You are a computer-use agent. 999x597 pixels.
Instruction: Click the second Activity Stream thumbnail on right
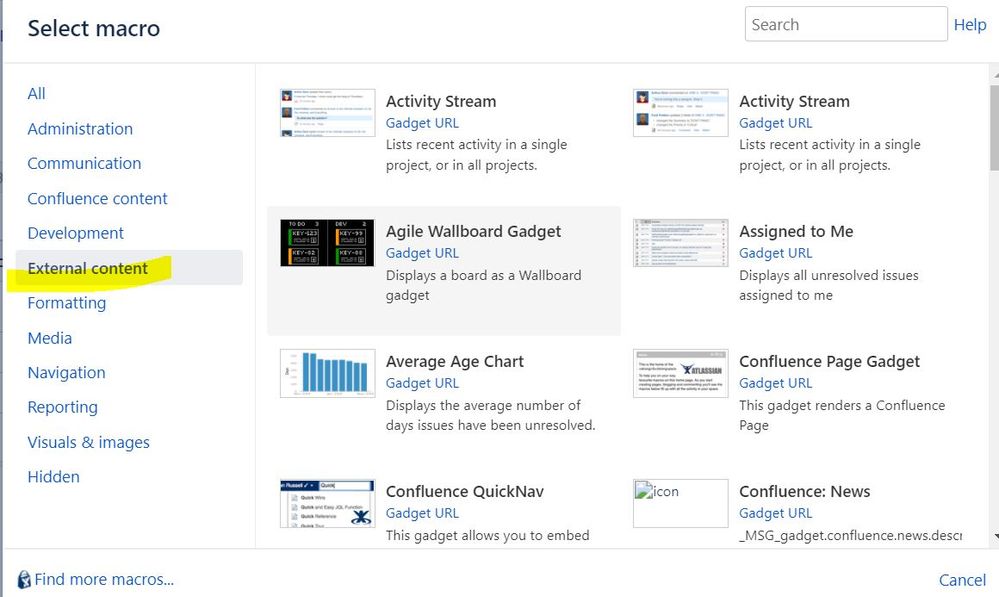[680, 113]
